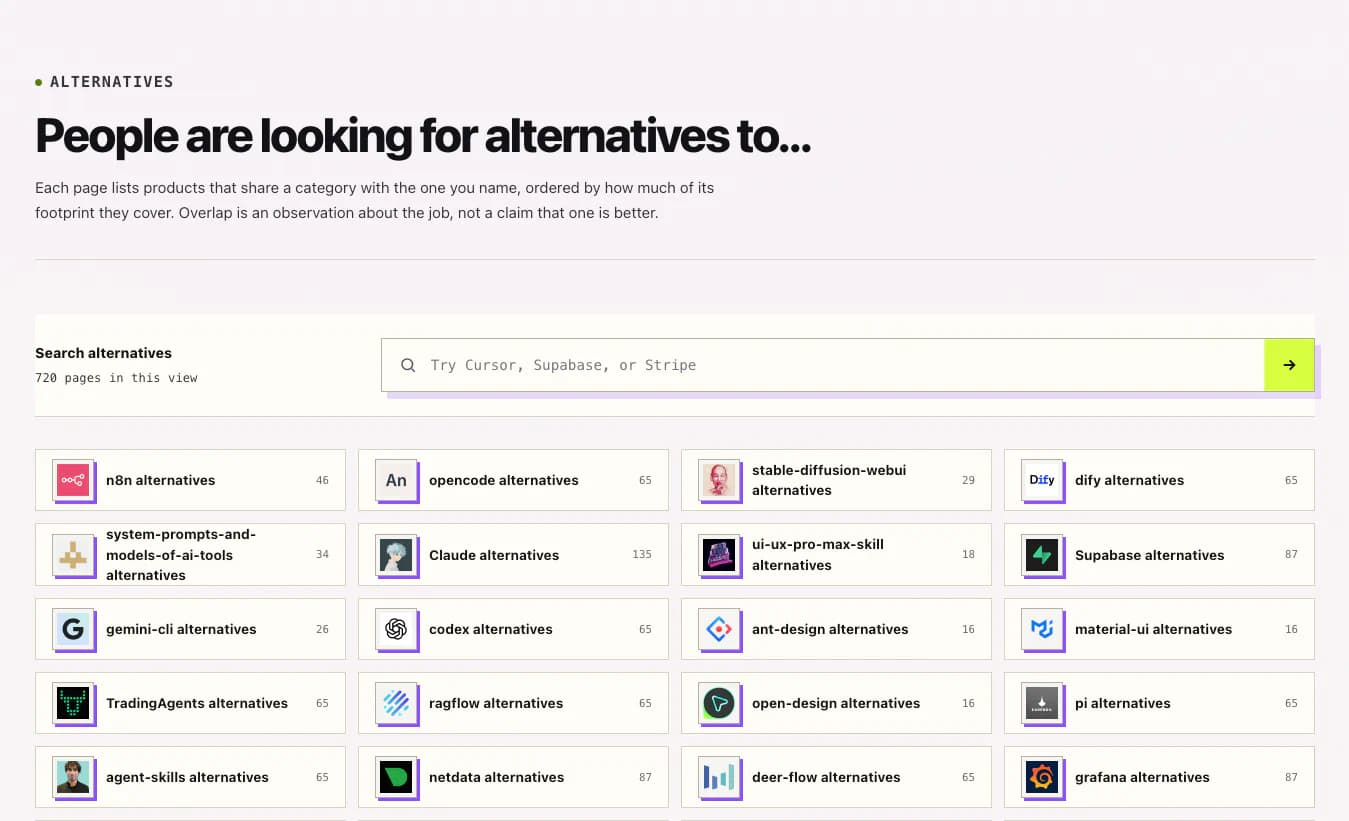The height and width of the screenshot is (821, 1349).
Task: Focus the 'Try Cursor, Supabase, or Stripe' field
Action: 822,365
